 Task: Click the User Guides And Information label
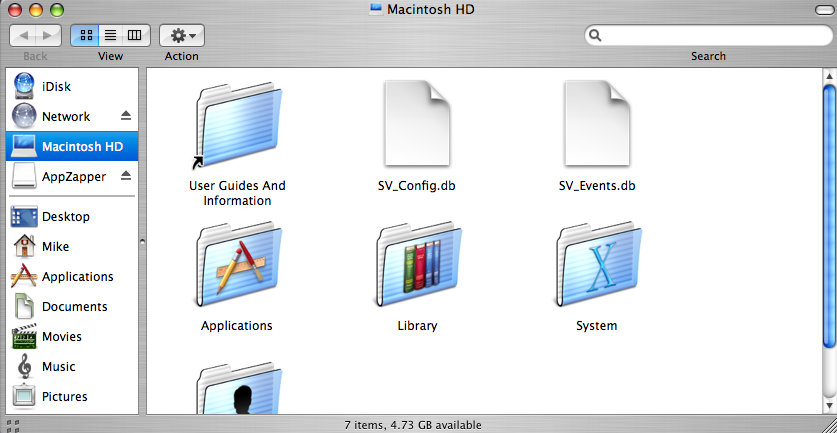[237, 193]
